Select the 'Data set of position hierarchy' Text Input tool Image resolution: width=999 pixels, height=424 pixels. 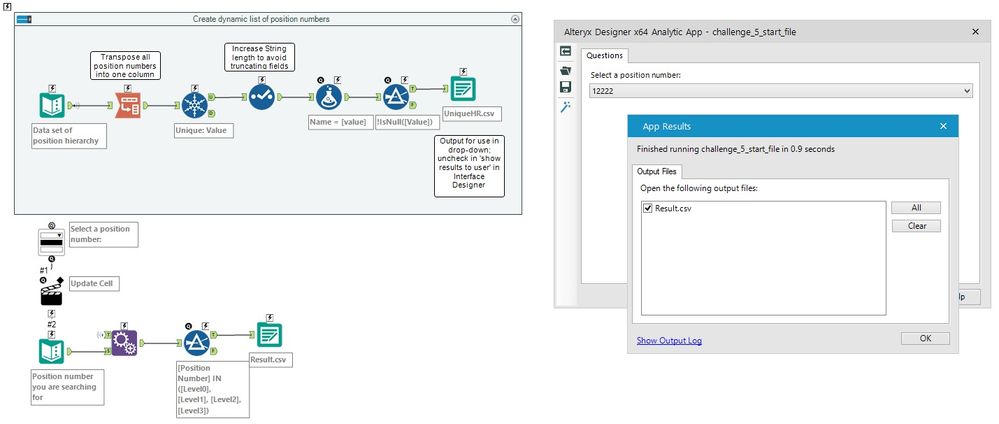51,105
